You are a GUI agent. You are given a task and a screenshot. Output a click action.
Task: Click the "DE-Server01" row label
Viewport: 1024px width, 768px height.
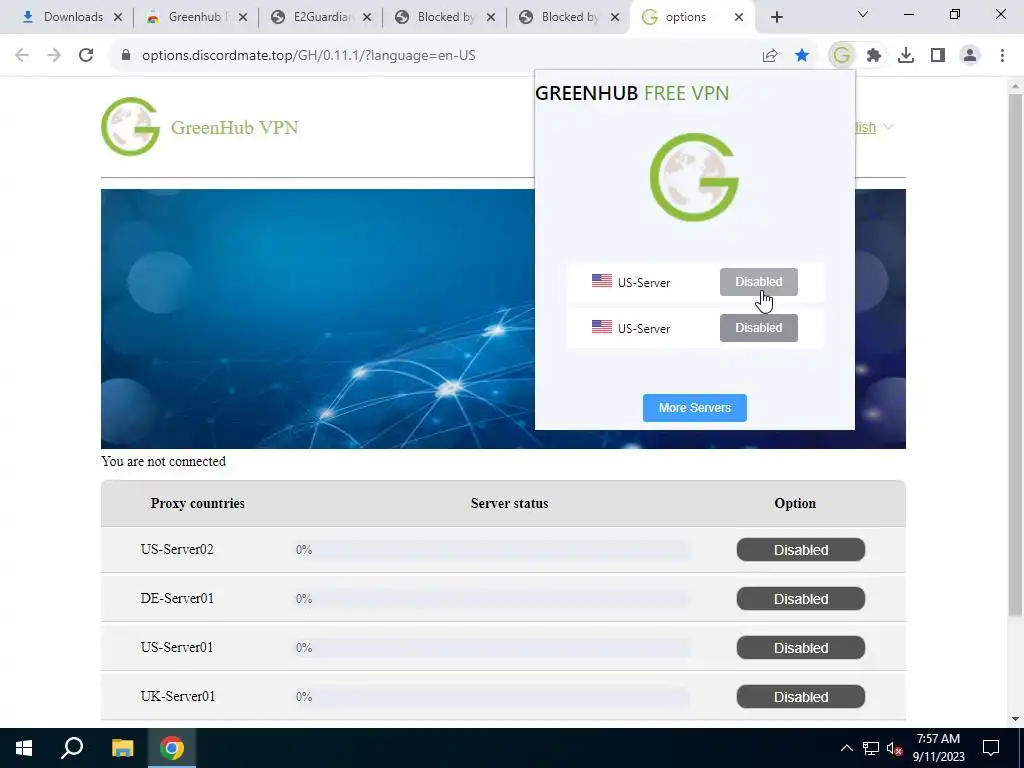177,598
